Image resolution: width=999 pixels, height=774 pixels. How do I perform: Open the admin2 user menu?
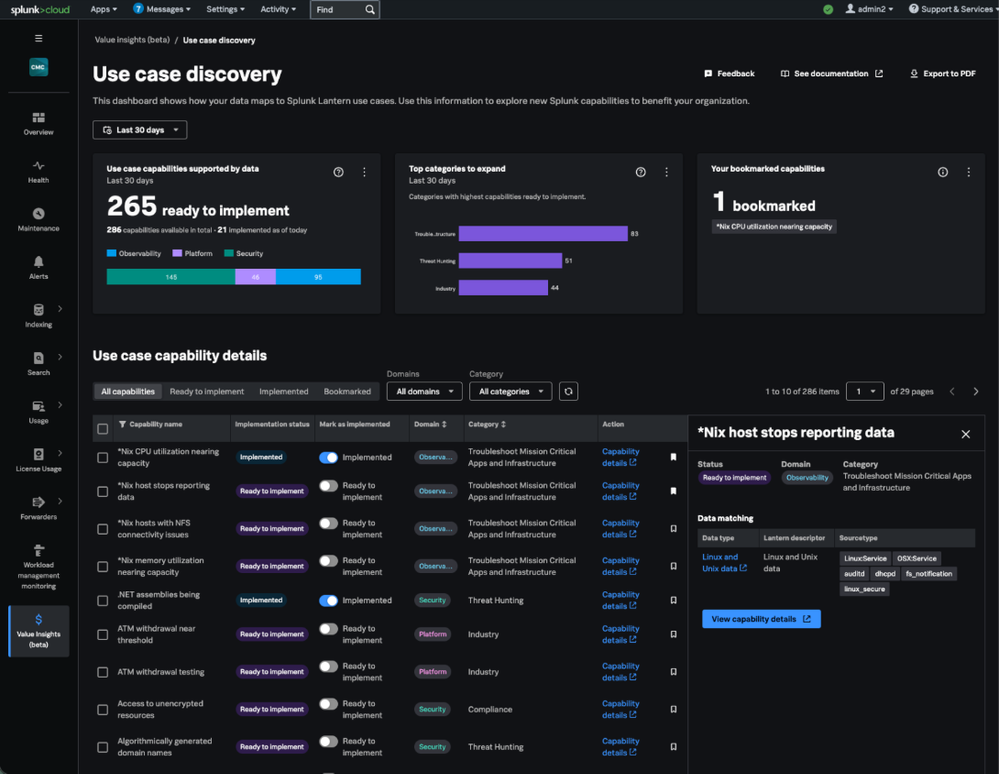(x=869, y=10)
